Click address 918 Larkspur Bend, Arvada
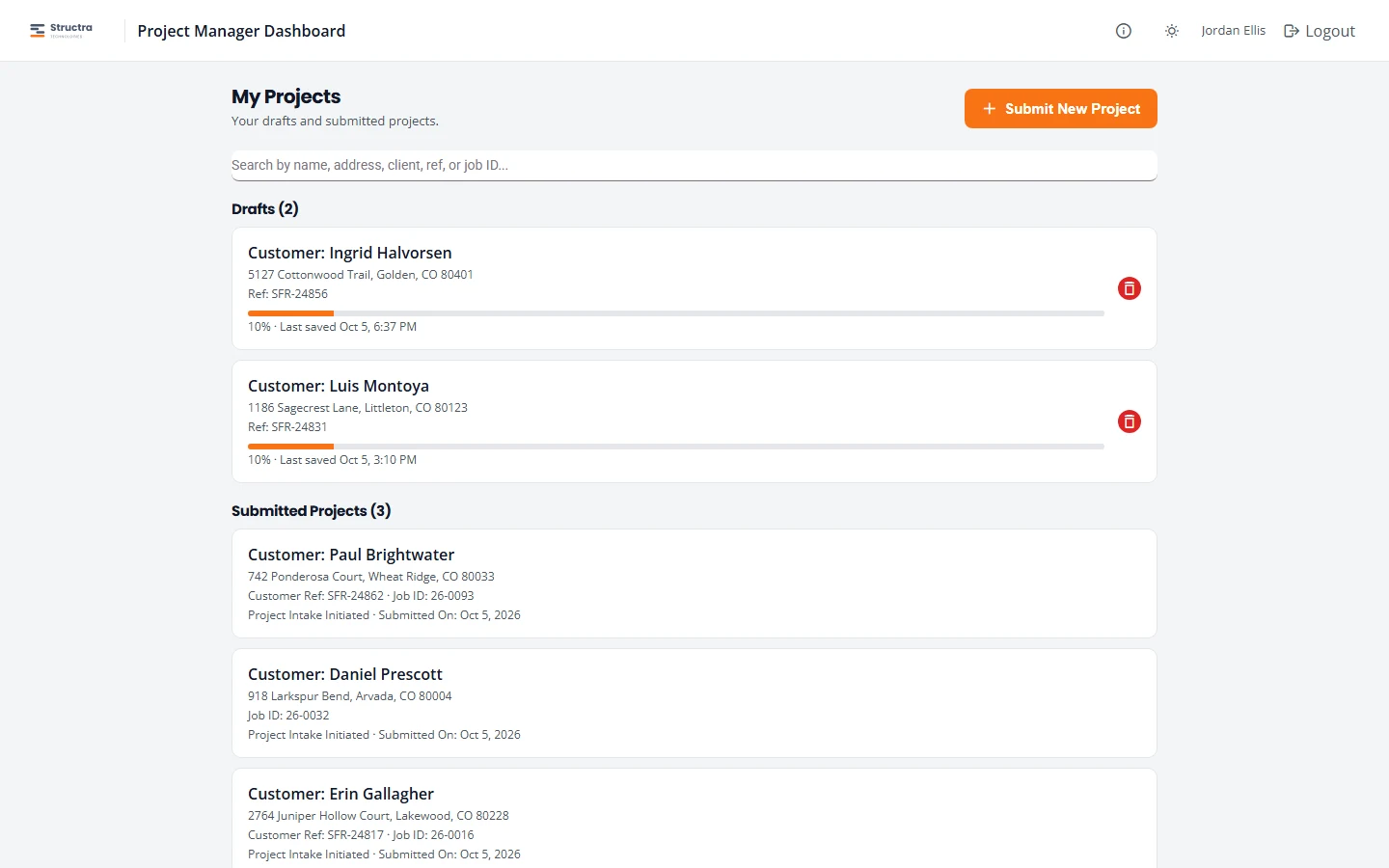The height and width of the screenshot is (868, 1389). [x=350, y=696]
